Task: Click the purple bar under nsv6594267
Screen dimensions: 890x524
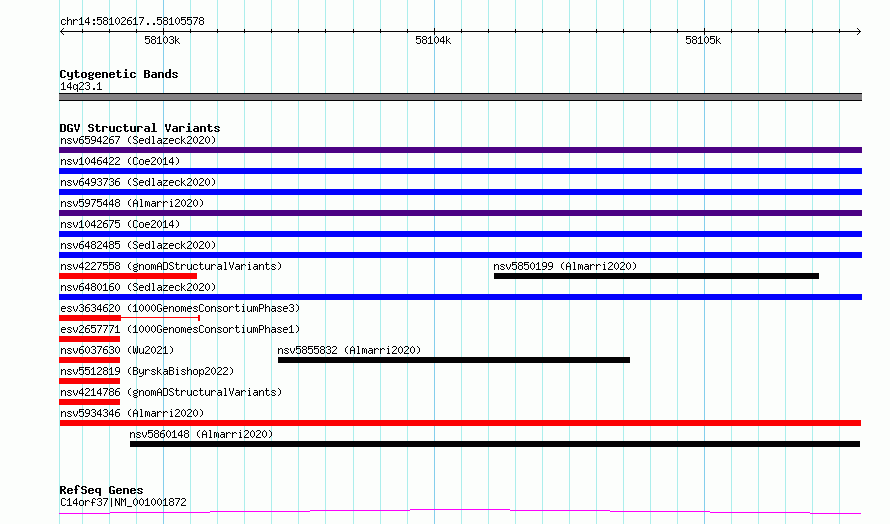Action: coord(460,150)
